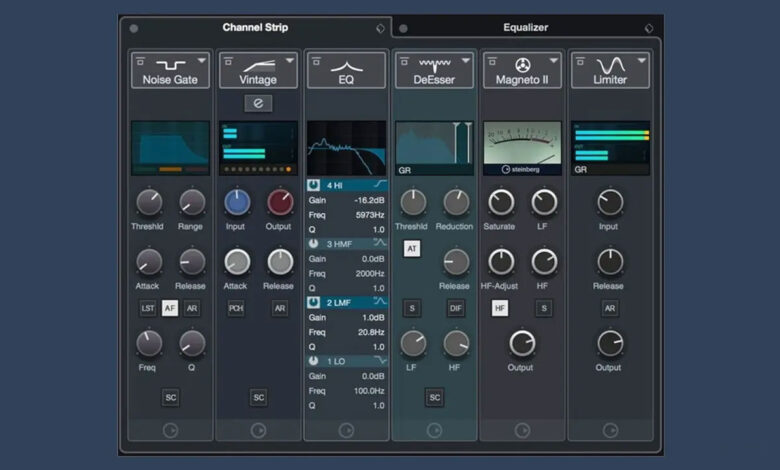Image resolution: width=780 pixels, height=470 pixels.
Task: Open the Noise Gate module dropdown arrow
Action: (x=201, y=61)
